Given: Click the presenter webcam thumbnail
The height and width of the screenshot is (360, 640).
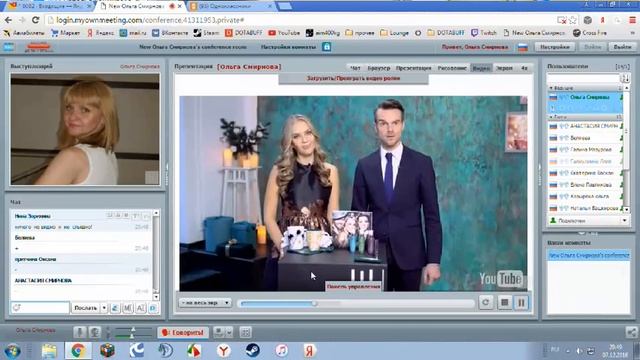Looking at the screenshot, I should 85,129.
